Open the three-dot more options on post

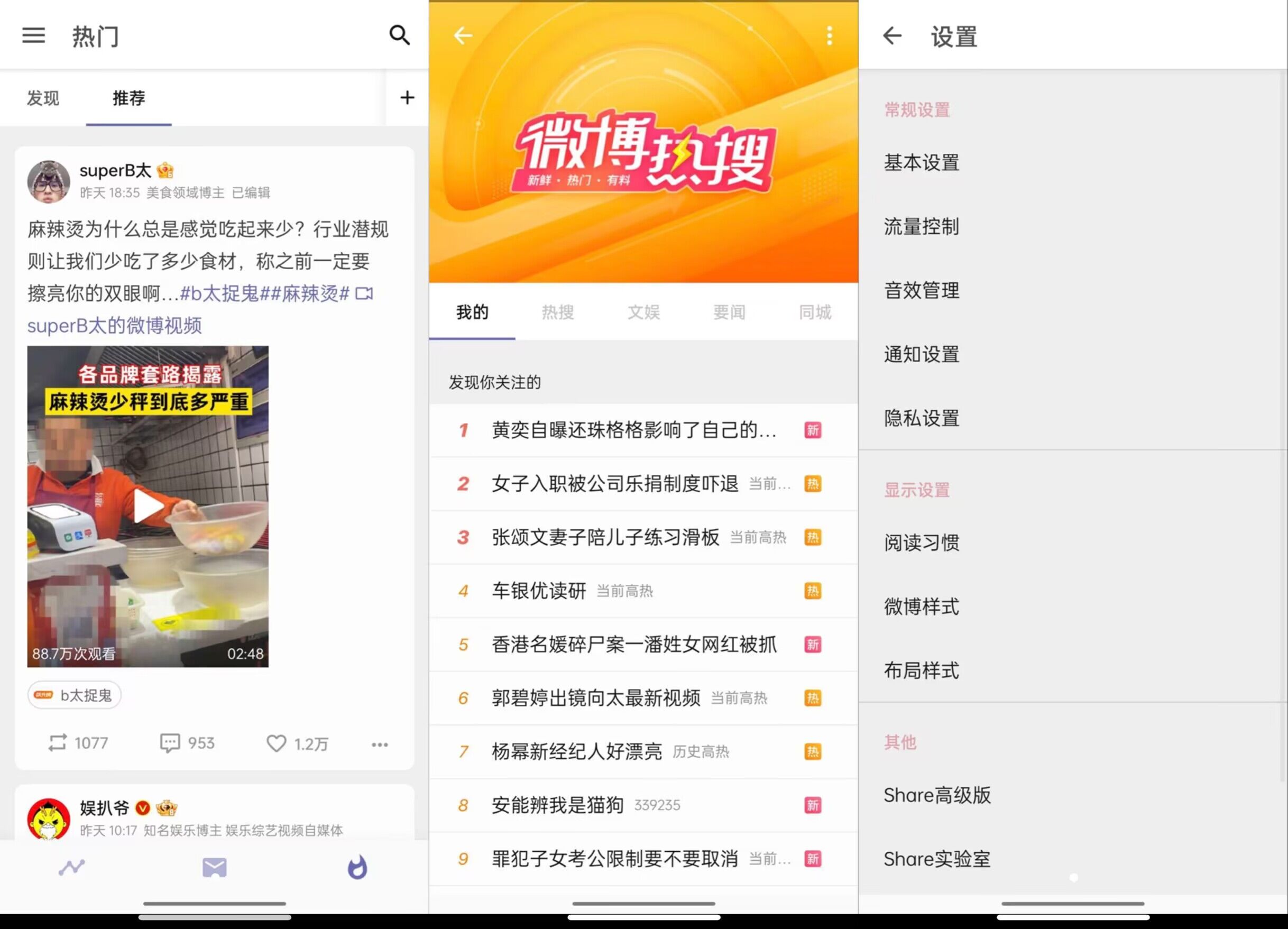coord(379,744)
